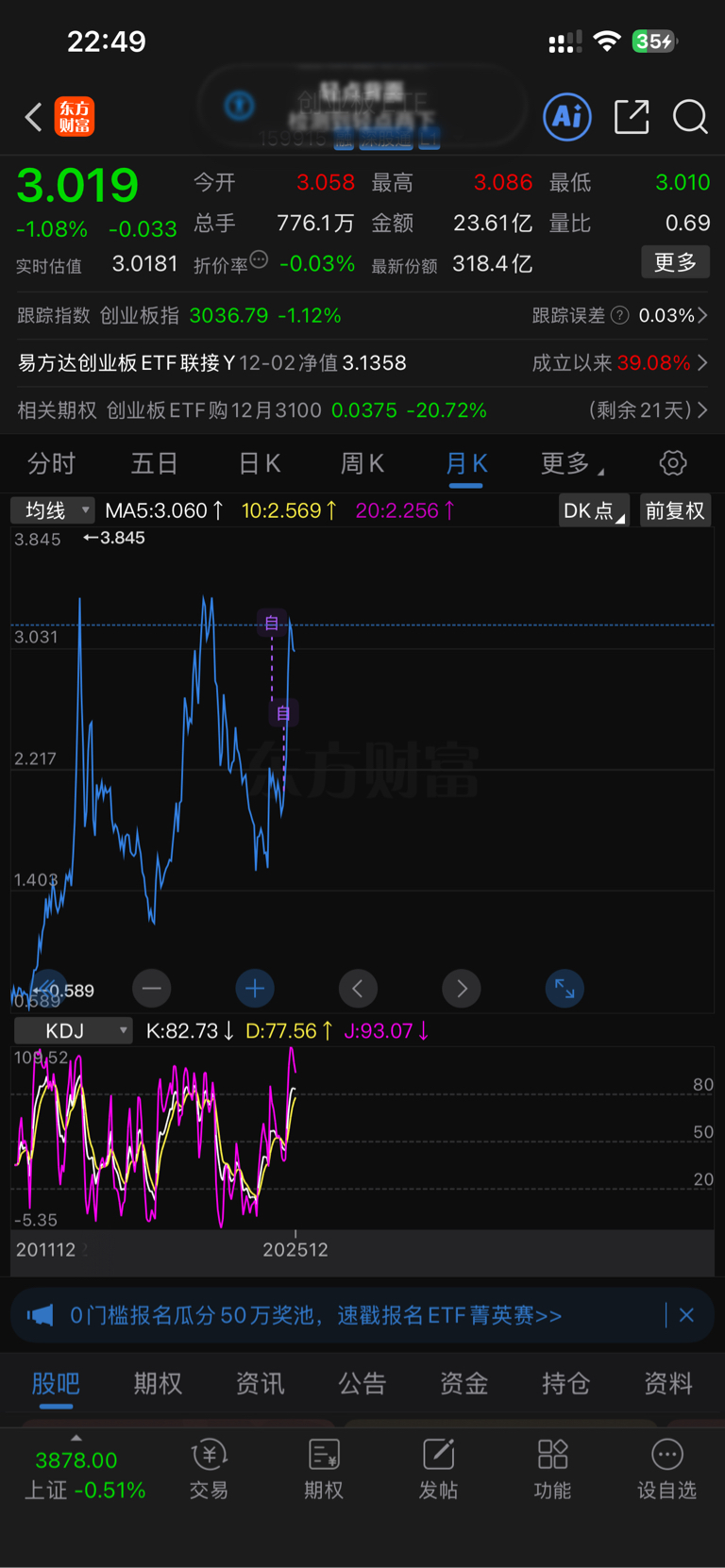This screenshot has width=725, height=1568.
Task: Open the lower 期权 tab
Action: [158, 1384]
